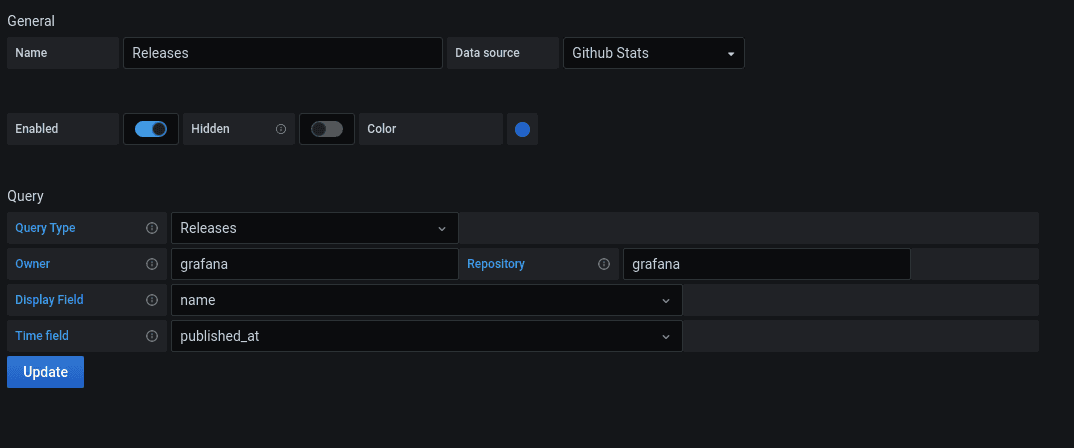Image resolution: width=1074 pixels, height=448 pixels.
Task: Click the Data source label
Action: click(x=487, y=53)
